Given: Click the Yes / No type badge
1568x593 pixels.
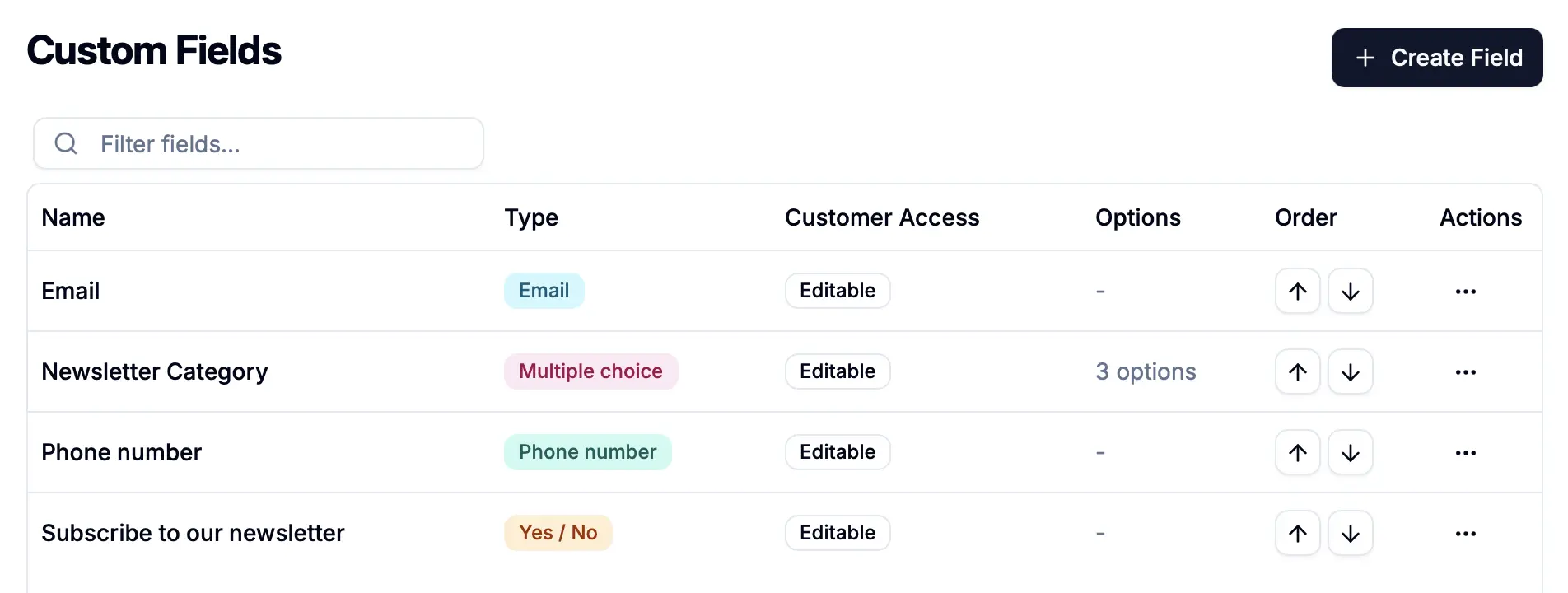Looking at the screenshot, I should (x=558, y=533).
